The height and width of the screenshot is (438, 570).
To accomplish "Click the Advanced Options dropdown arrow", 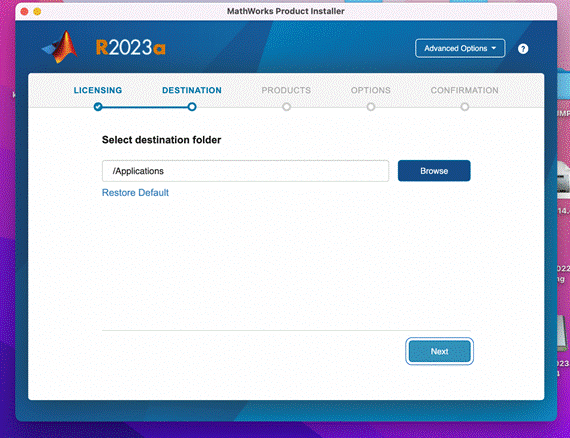I will (x=494, y=48).
